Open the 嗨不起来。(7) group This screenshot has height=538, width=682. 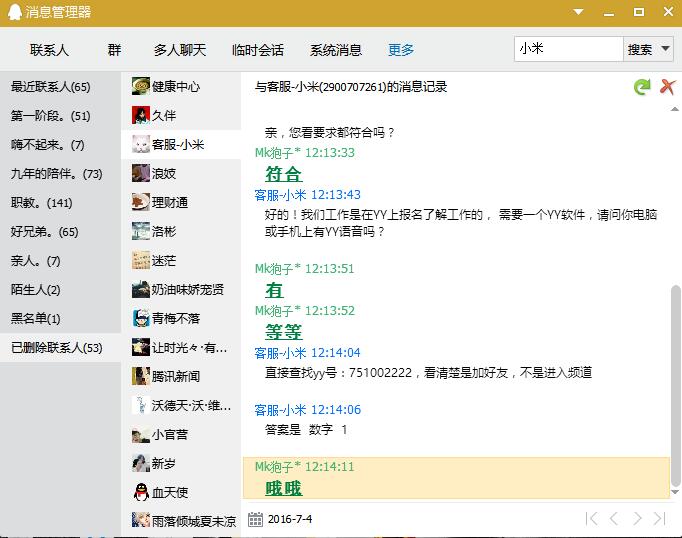(x=60, y=144)
